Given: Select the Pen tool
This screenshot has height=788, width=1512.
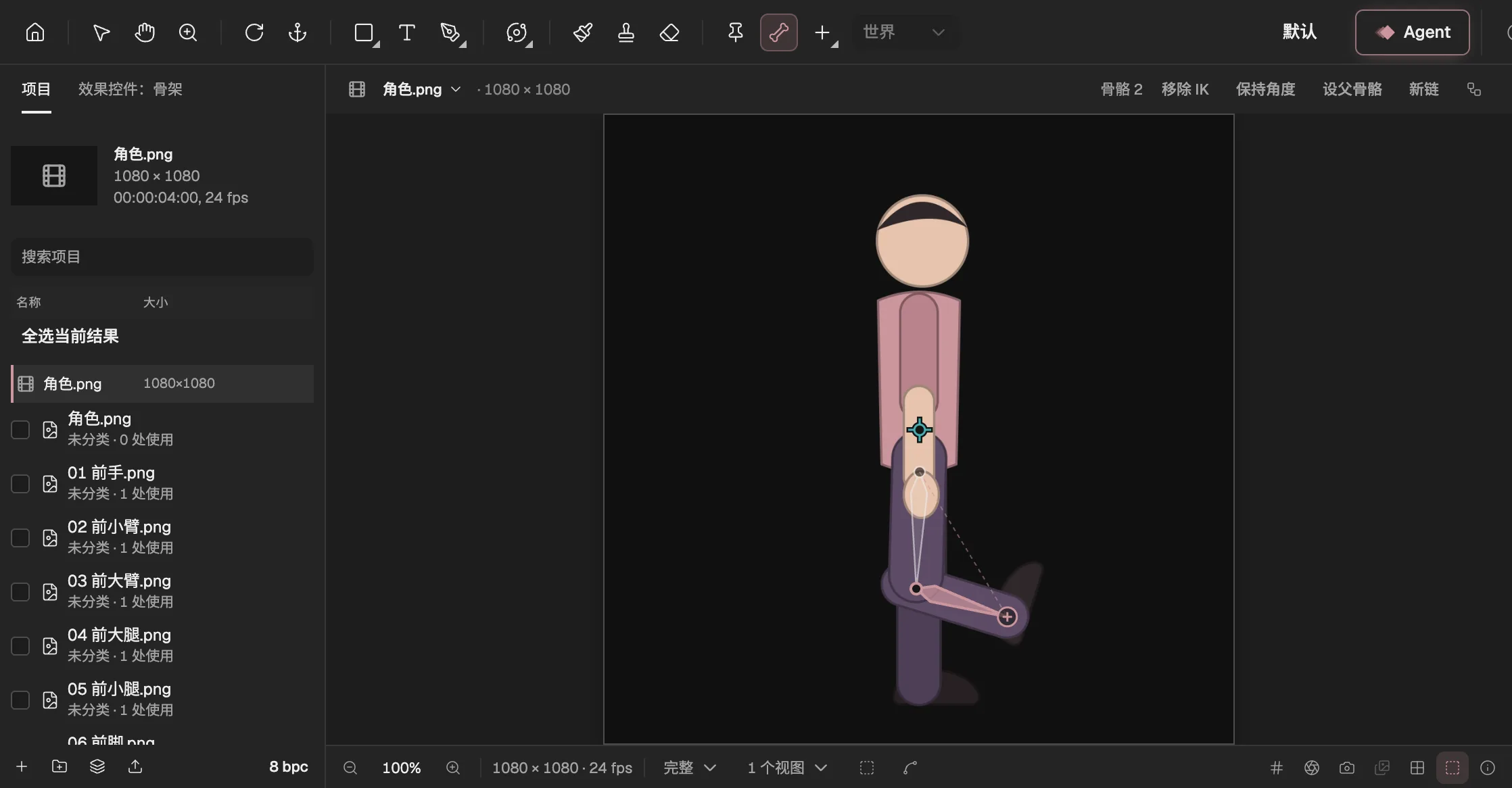Looking at the screenshot, I should click(x=450, y=32).
